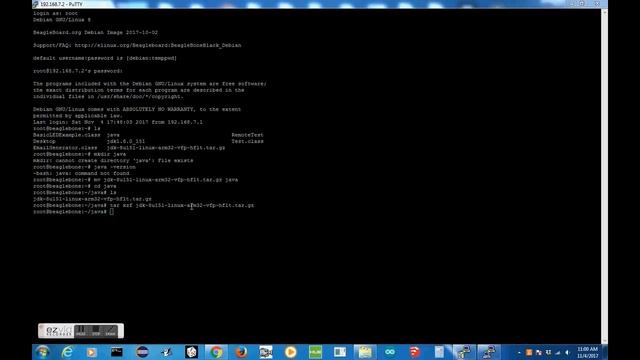This screenshot has width=640, height=360.
Task: Click 'jdk1.8.0_151' in the listing
Action: [126, 141]
